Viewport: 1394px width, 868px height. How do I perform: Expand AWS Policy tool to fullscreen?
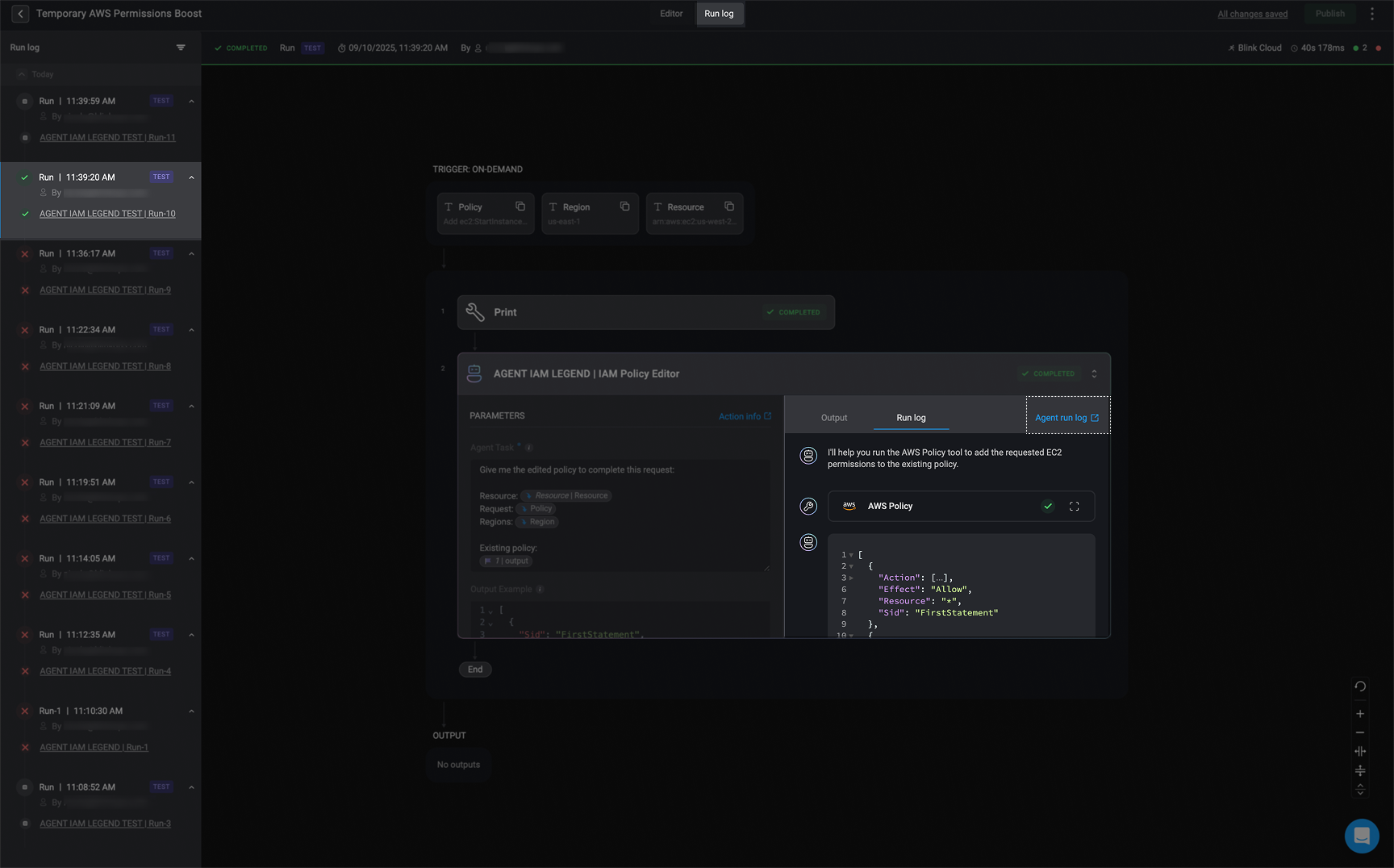point(1074,507)
